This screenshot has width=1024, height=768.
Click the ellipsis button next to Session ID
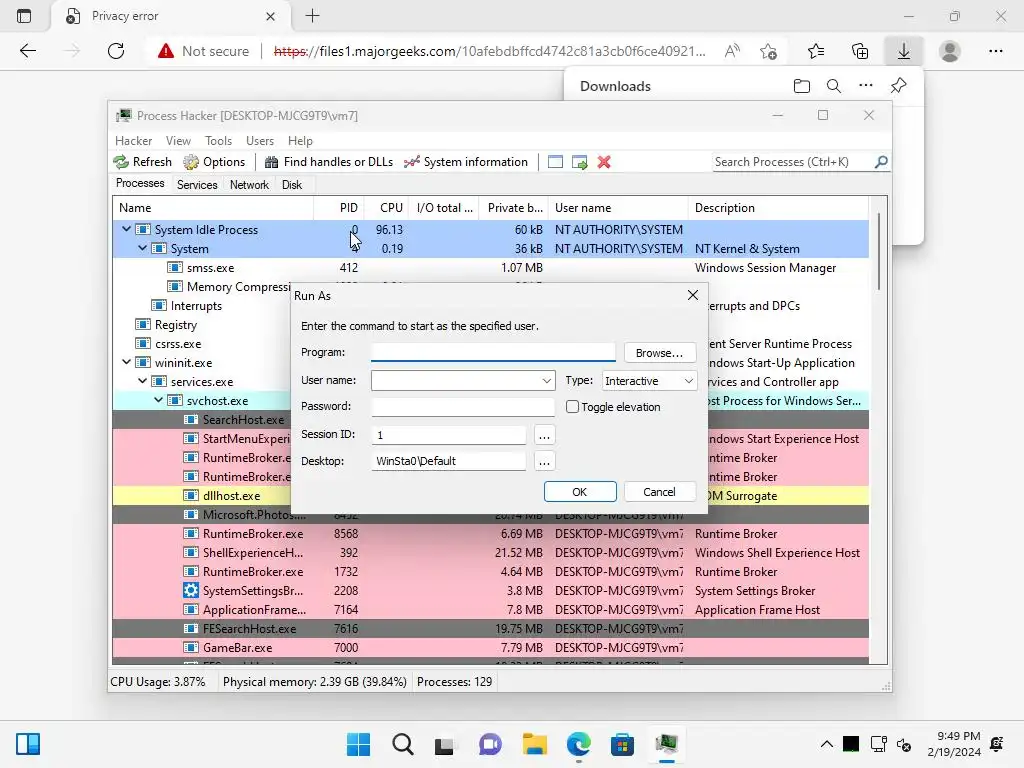pos(545,435)
